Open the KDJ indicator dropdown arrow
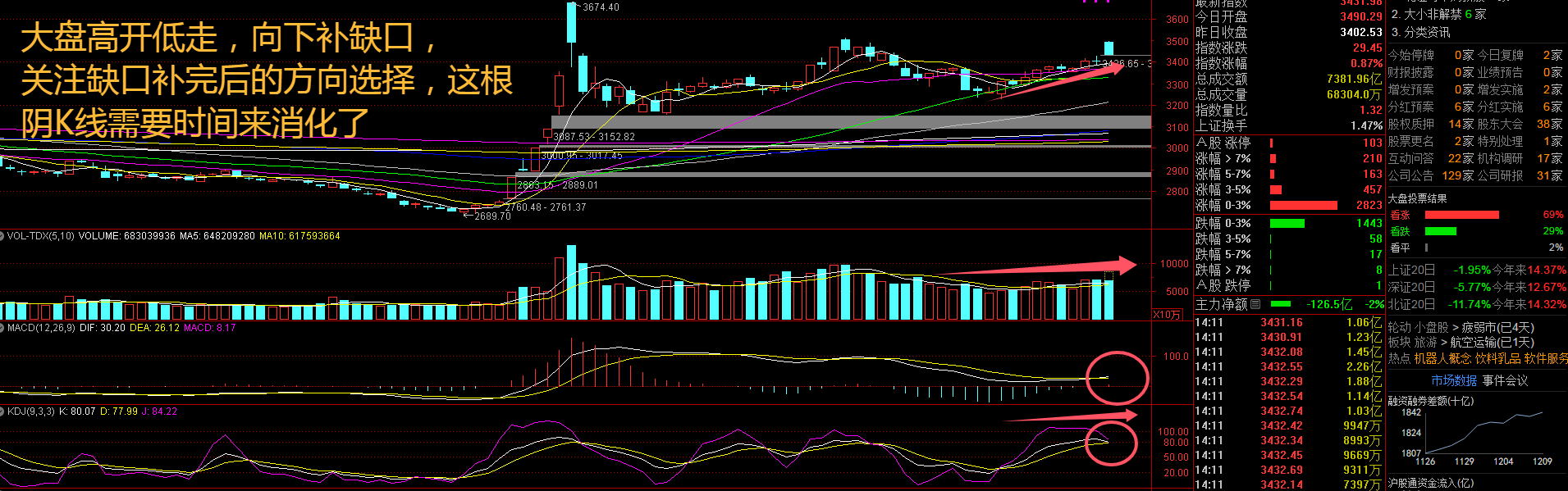 [x=3, y=411]
